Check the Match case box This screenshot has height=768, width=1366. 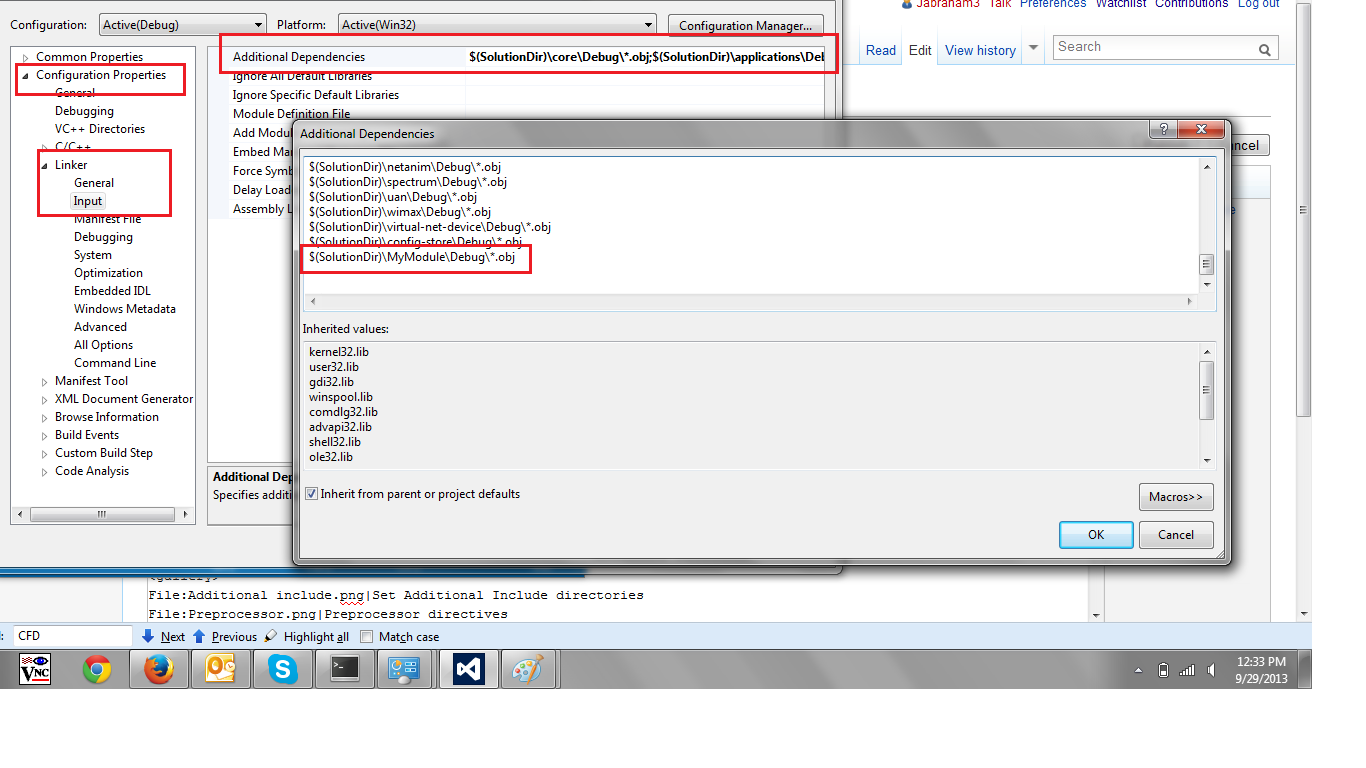tap(367, 637)
